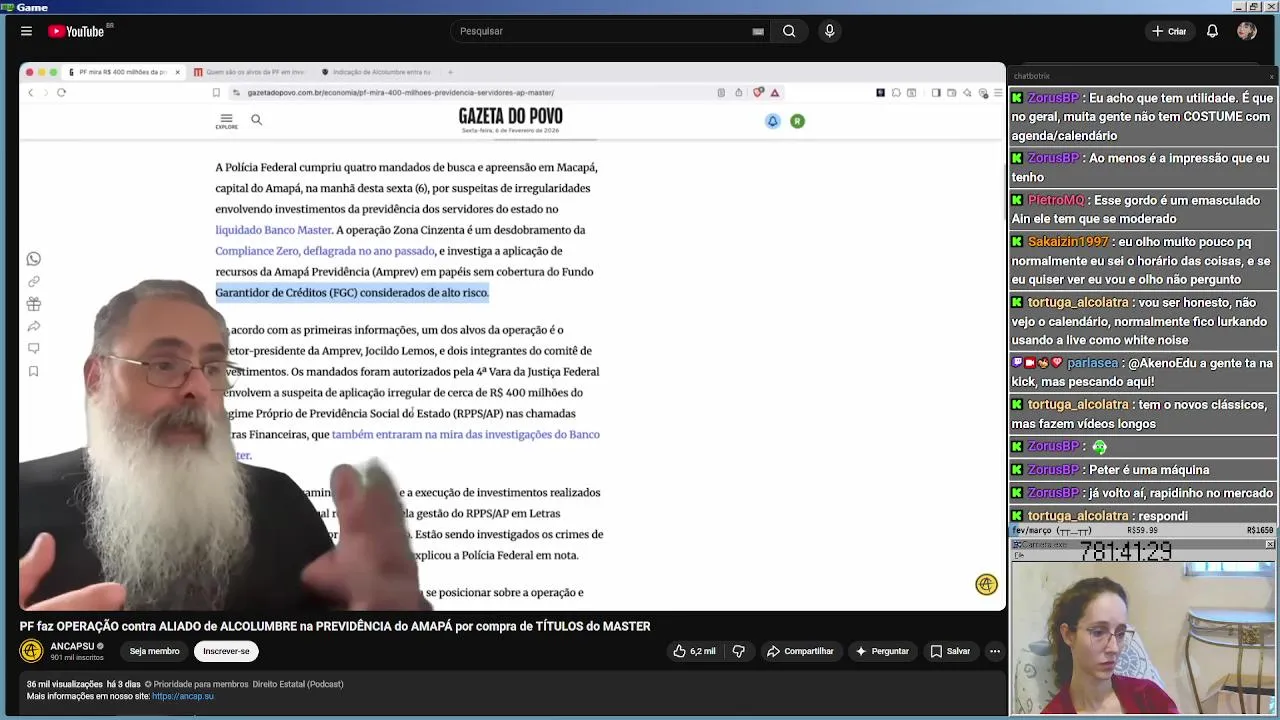Click the R$59.99 value in ticker
The height and width of the screenshot is (720, 1280).
[1142, 531]
